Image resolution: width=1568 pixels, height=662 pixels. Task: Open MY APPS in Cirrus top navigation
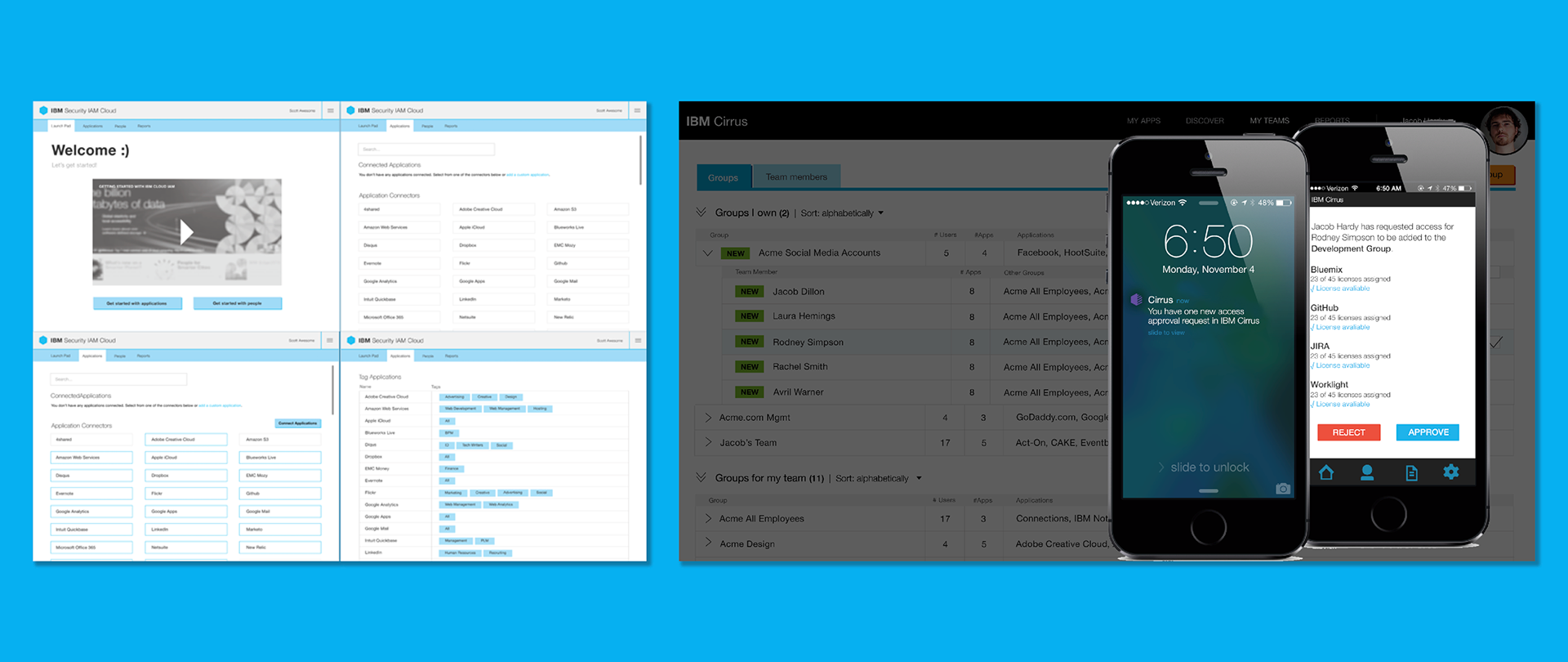[x=1143, y=121]
